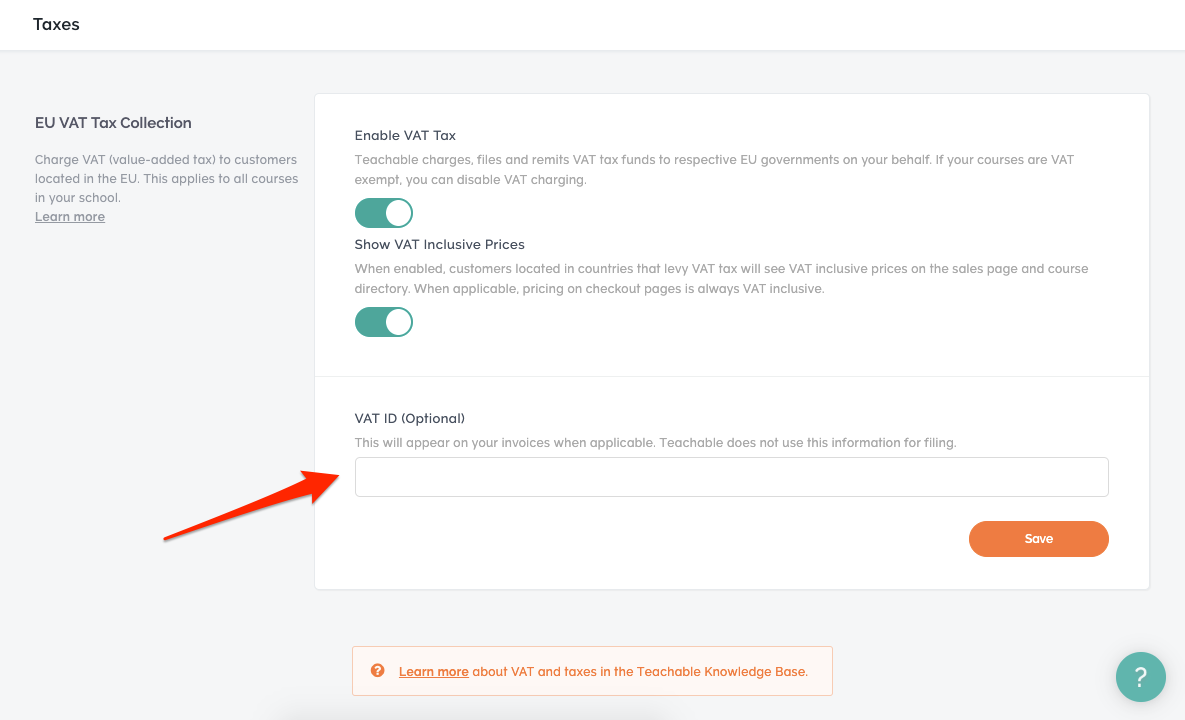The height and width of the screenshot is (720, 1185).
Task: Open the round help button with a question mark
Action: (x=1140, y=677)
